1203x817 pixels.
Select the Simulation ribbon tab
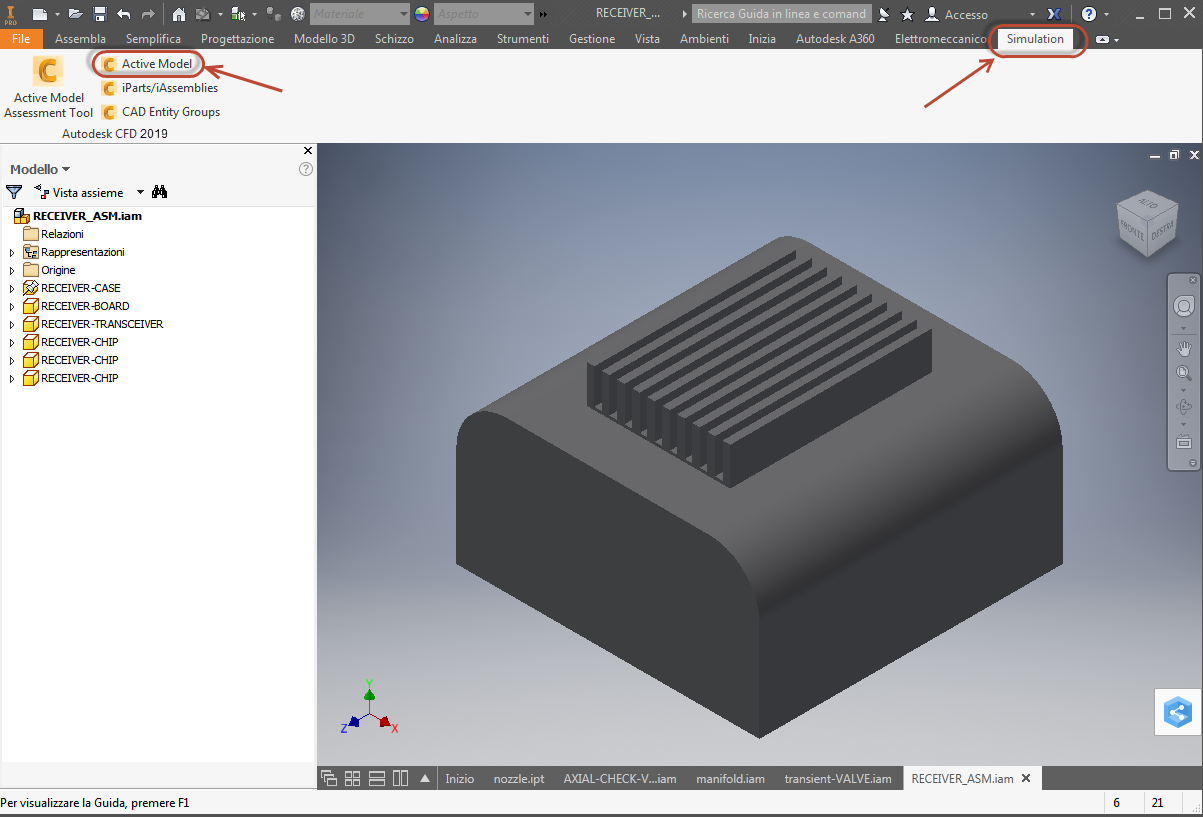1035,39
